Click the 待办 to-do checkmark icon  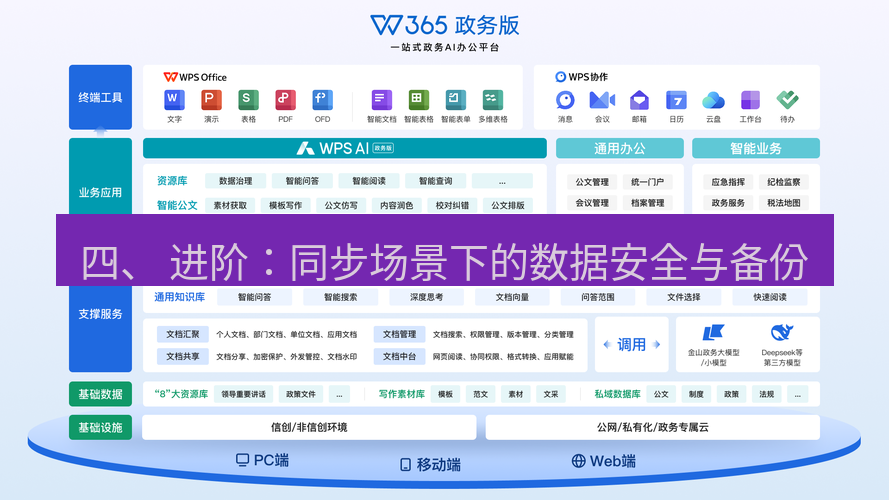coord(788,100)
